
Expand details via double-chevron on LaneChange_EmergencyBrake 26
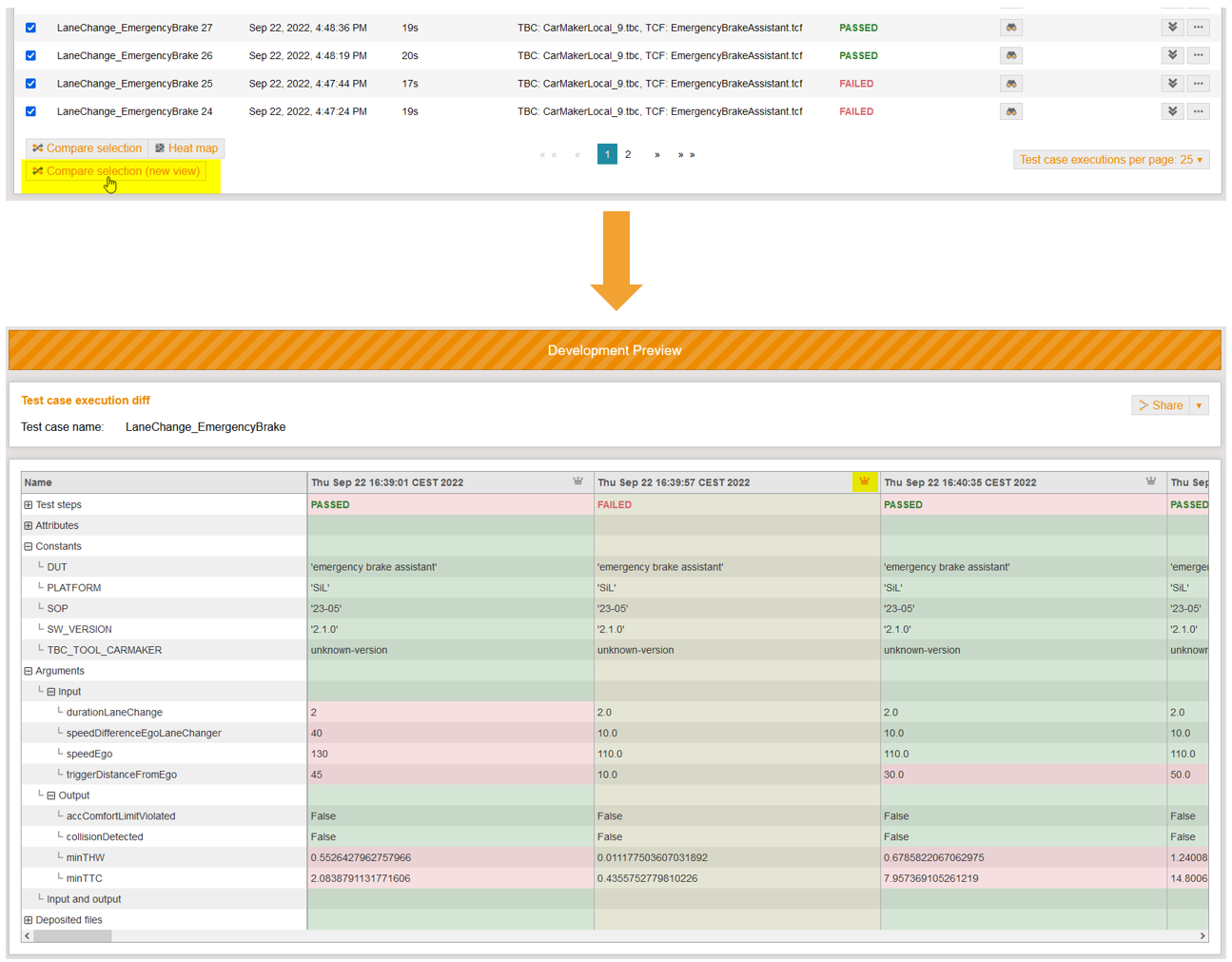(1172, 54)
